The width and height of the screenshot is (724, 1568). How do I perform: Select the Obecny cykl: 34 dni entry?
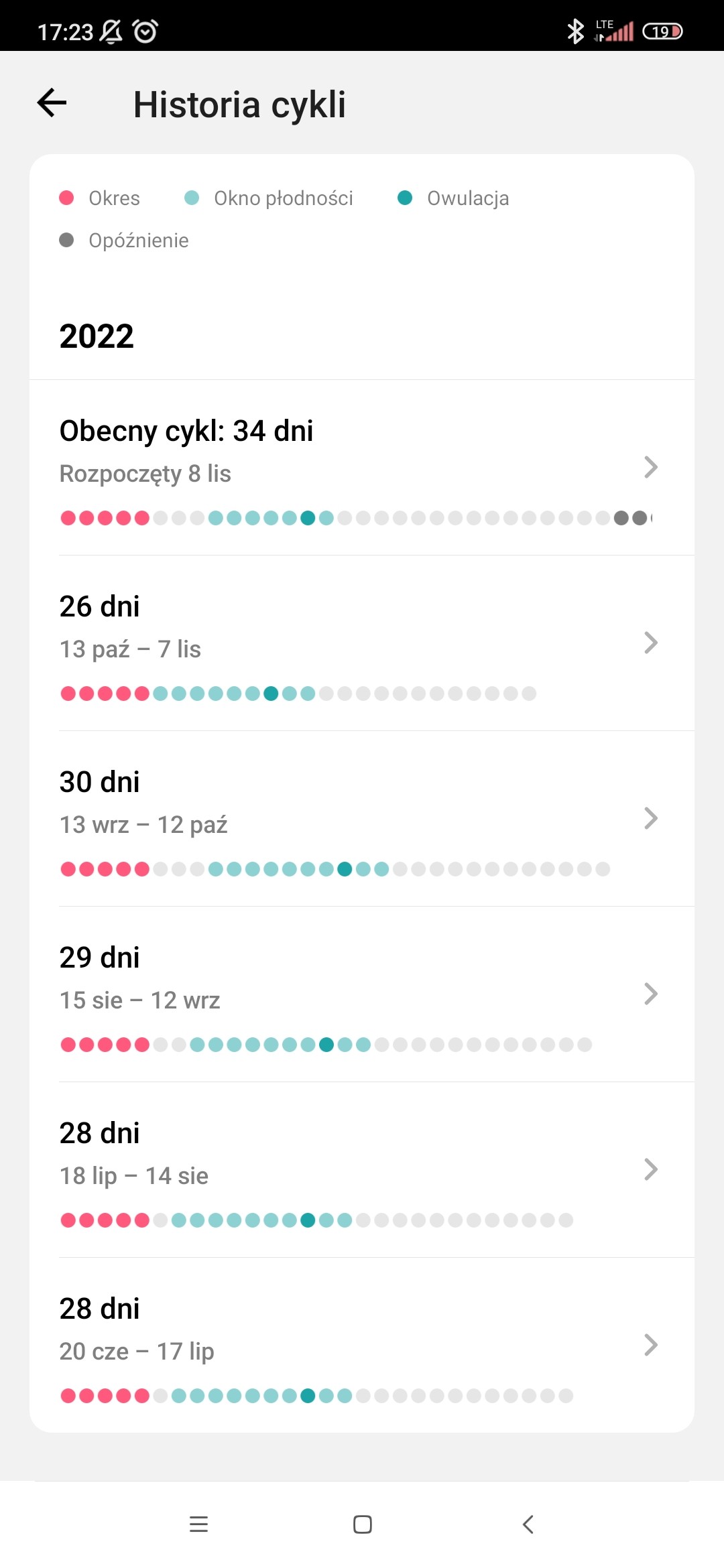(362, 468)
